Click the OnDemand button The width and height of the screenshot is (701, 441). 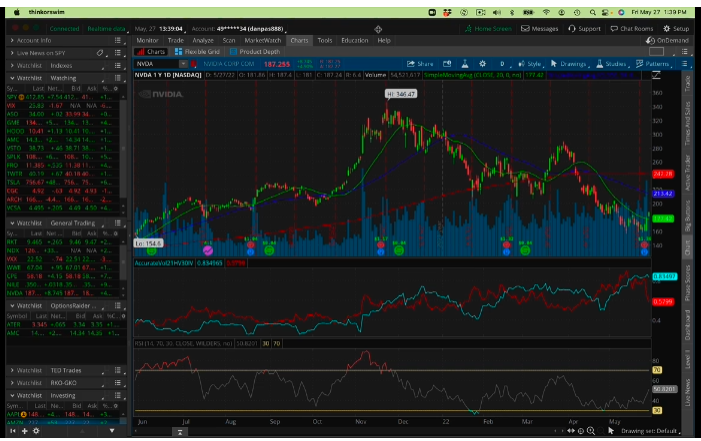[x=667, y=40]
